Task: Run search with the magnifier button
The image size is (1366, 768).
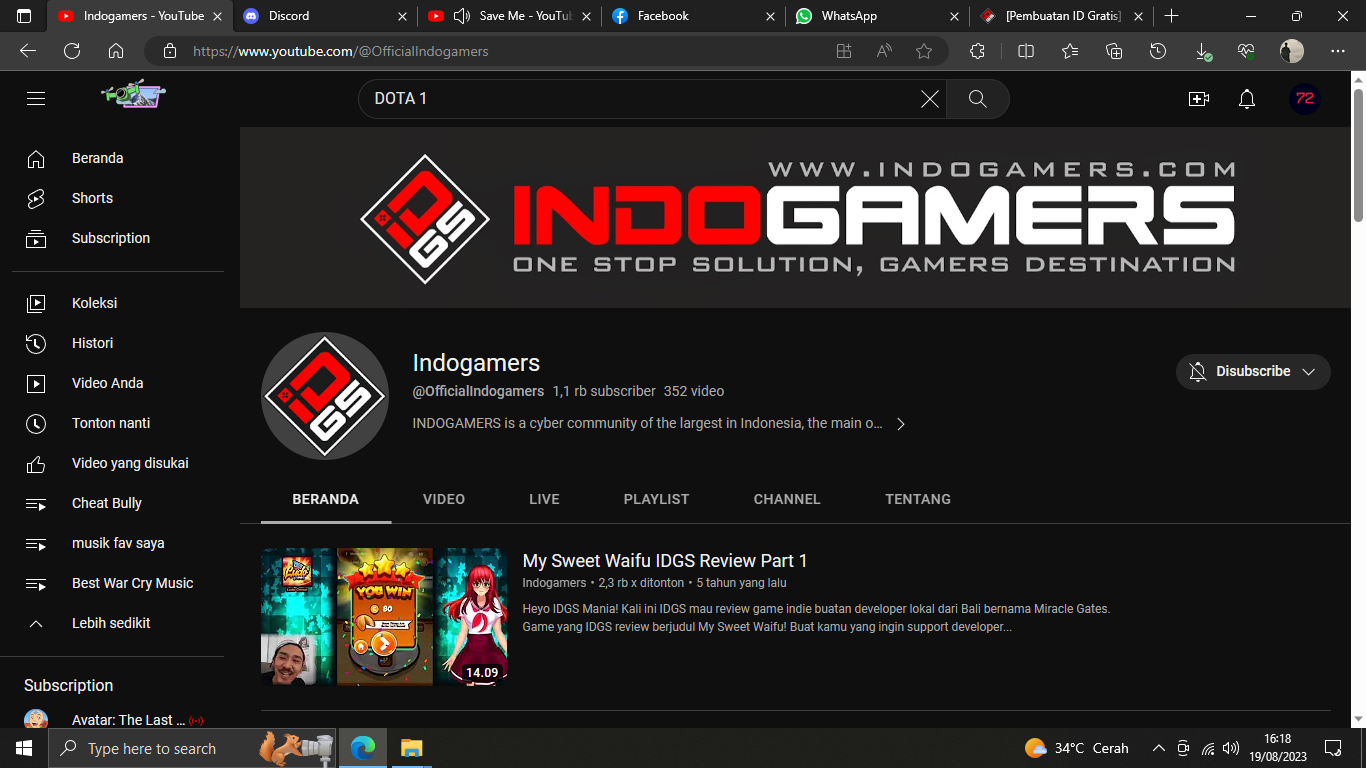Action: 978,99
